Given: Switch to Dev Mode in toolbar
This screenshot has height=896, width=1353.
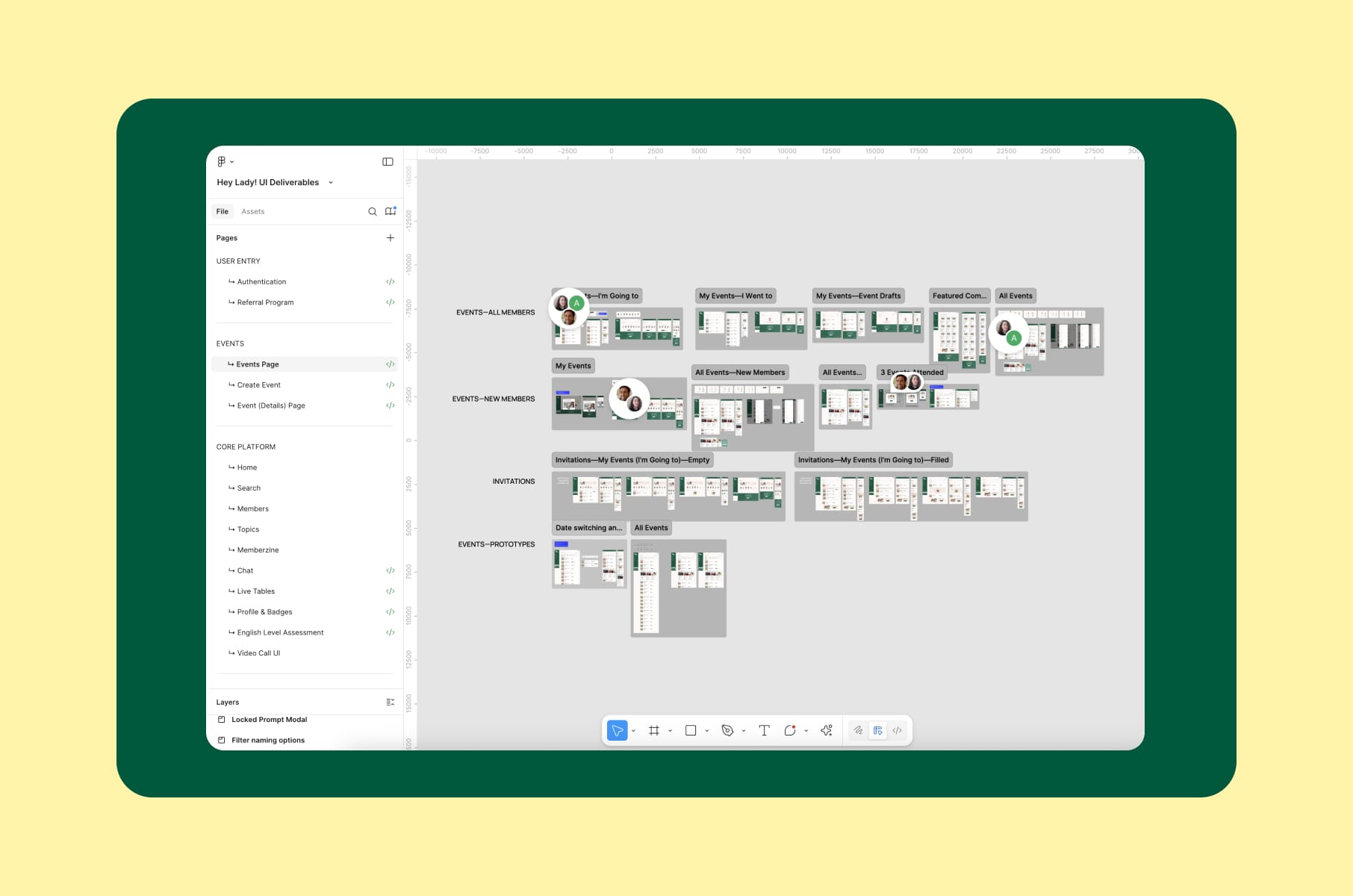Looking at the screenshot, I should 898,730.
